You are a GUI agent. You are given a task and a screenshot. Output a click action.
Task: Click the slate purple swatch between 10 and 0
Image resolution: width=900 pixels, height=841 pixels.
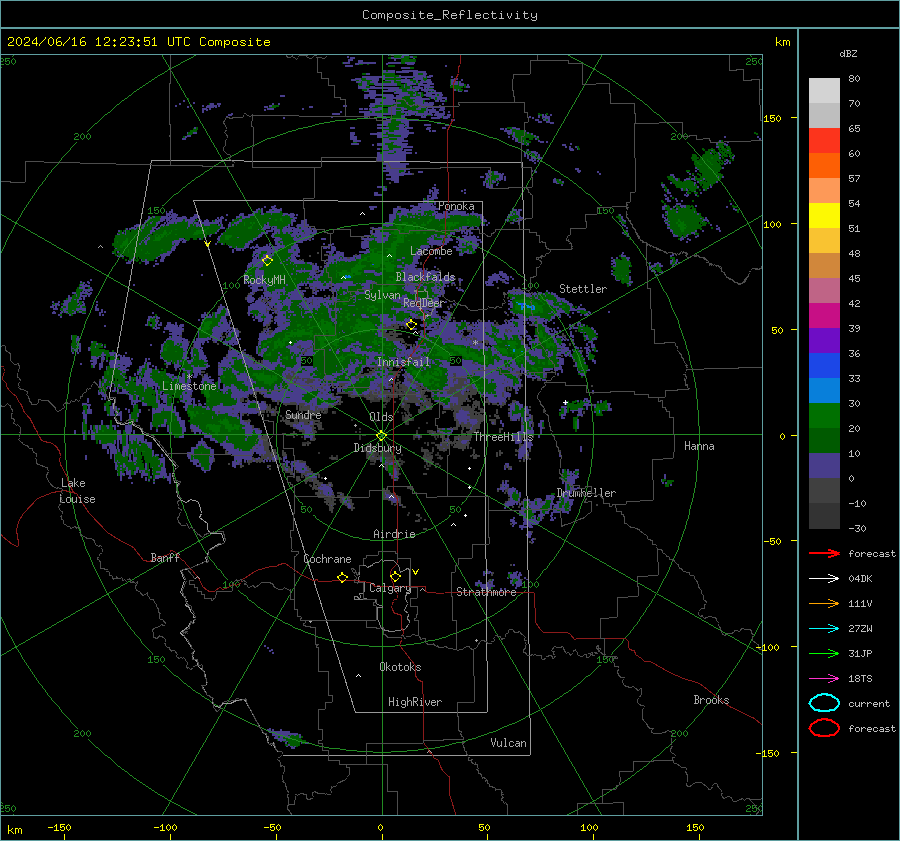point(824,465)
